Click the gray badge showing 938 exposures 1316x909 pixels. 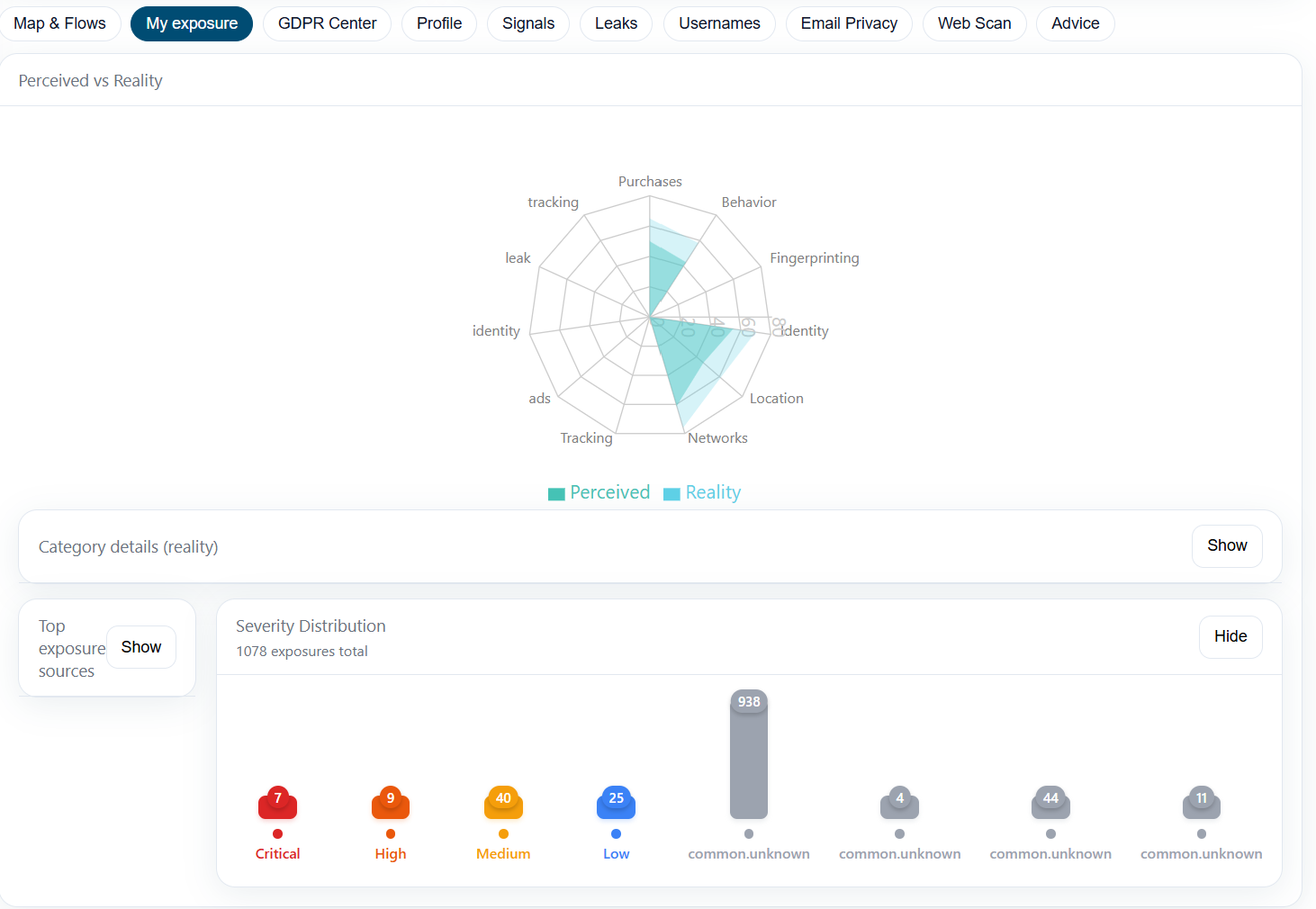748,701
